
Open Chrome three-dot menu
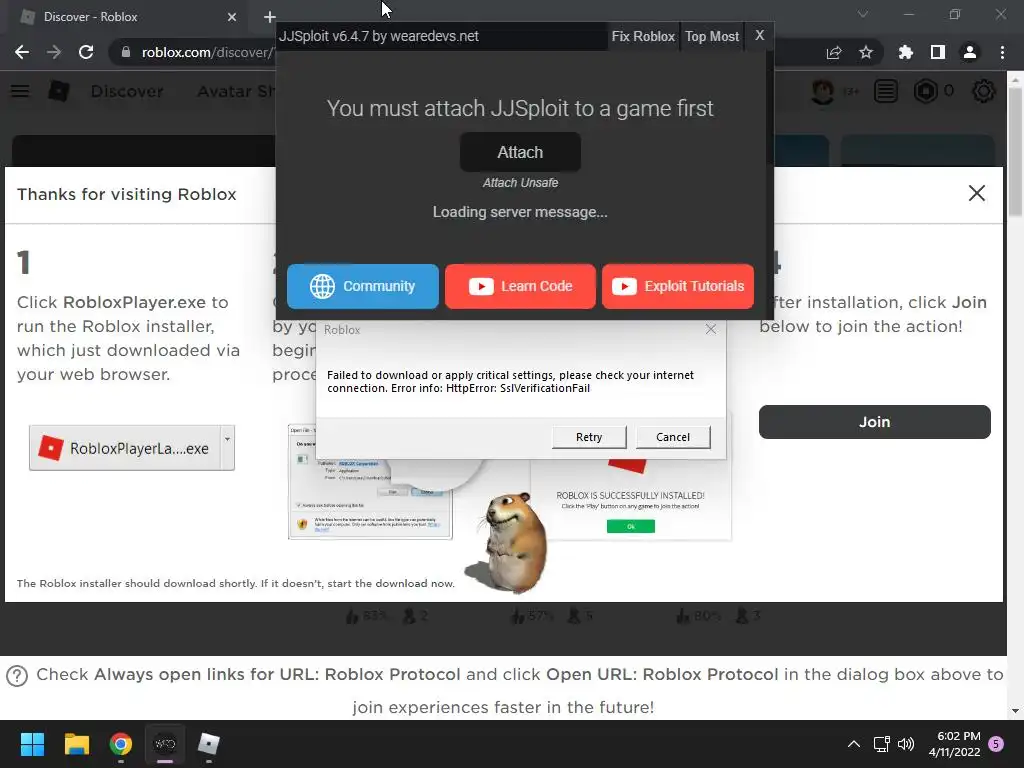point(1002,52)
